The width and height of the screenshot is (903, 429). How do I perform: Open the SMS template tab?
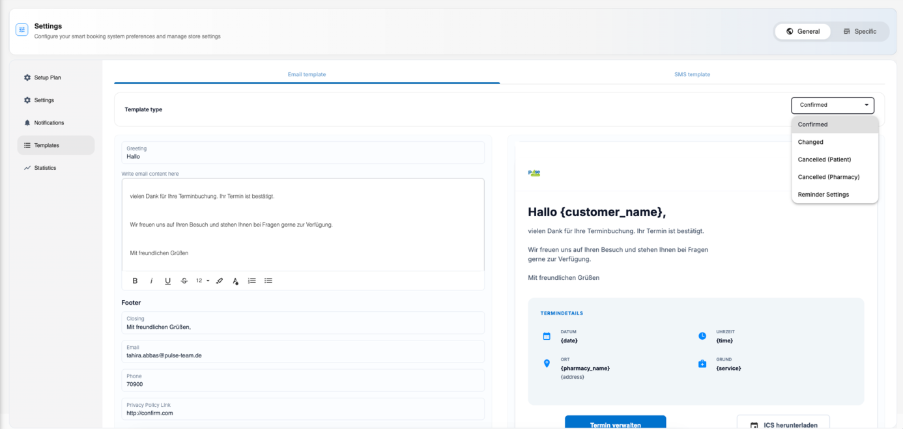click(x=692, y=75)
